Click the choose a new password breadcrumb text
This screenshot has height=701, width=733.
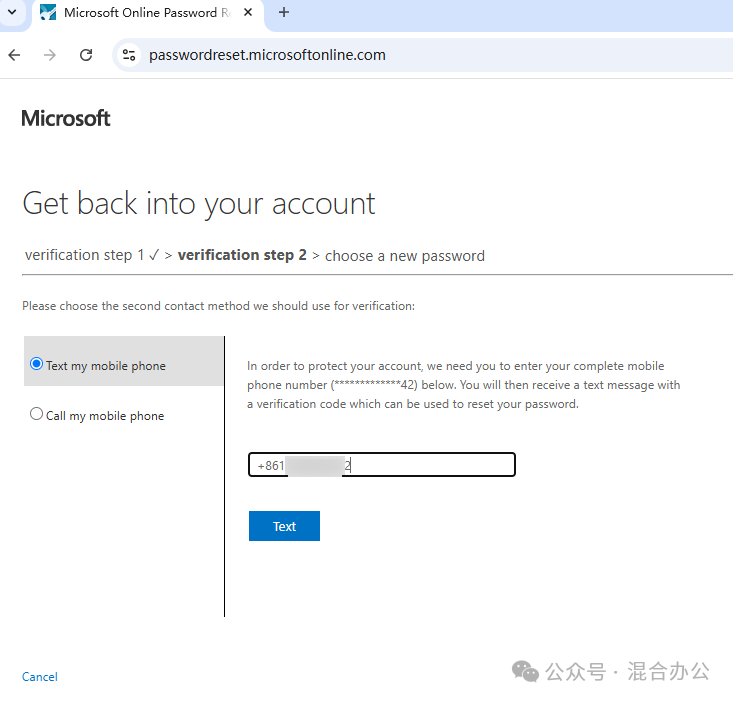pyautogui.click(x=405, y=256)
